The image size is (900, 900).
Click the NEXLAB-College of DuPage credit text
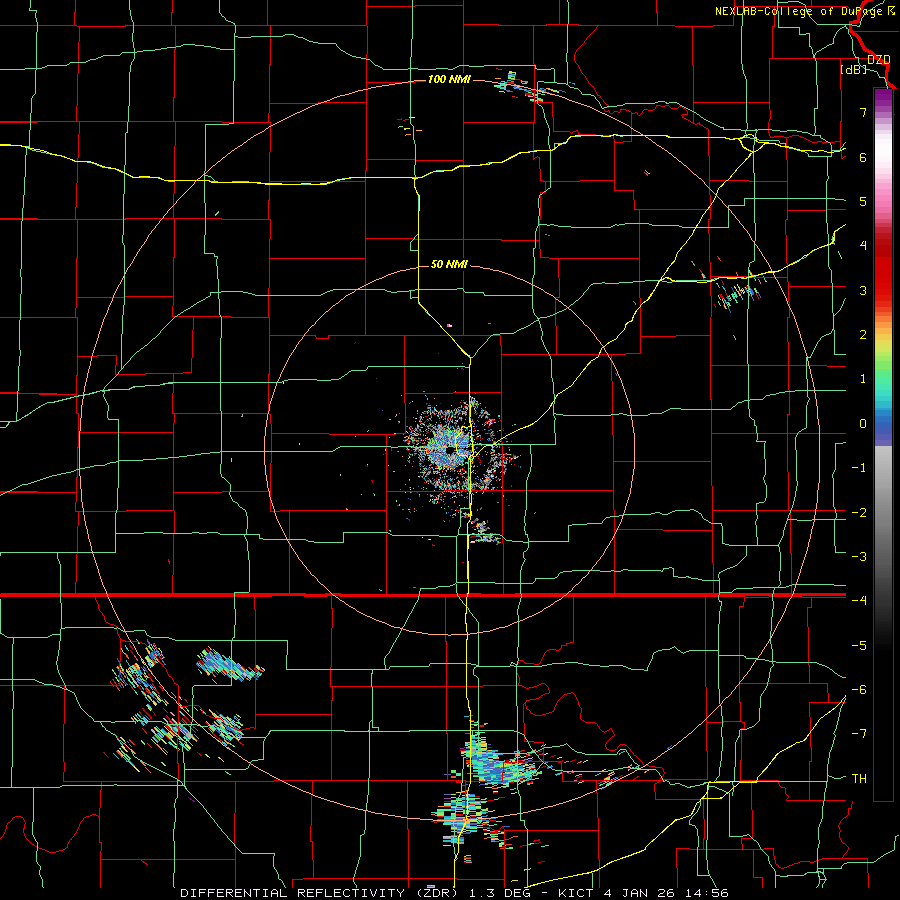[804, 11]
